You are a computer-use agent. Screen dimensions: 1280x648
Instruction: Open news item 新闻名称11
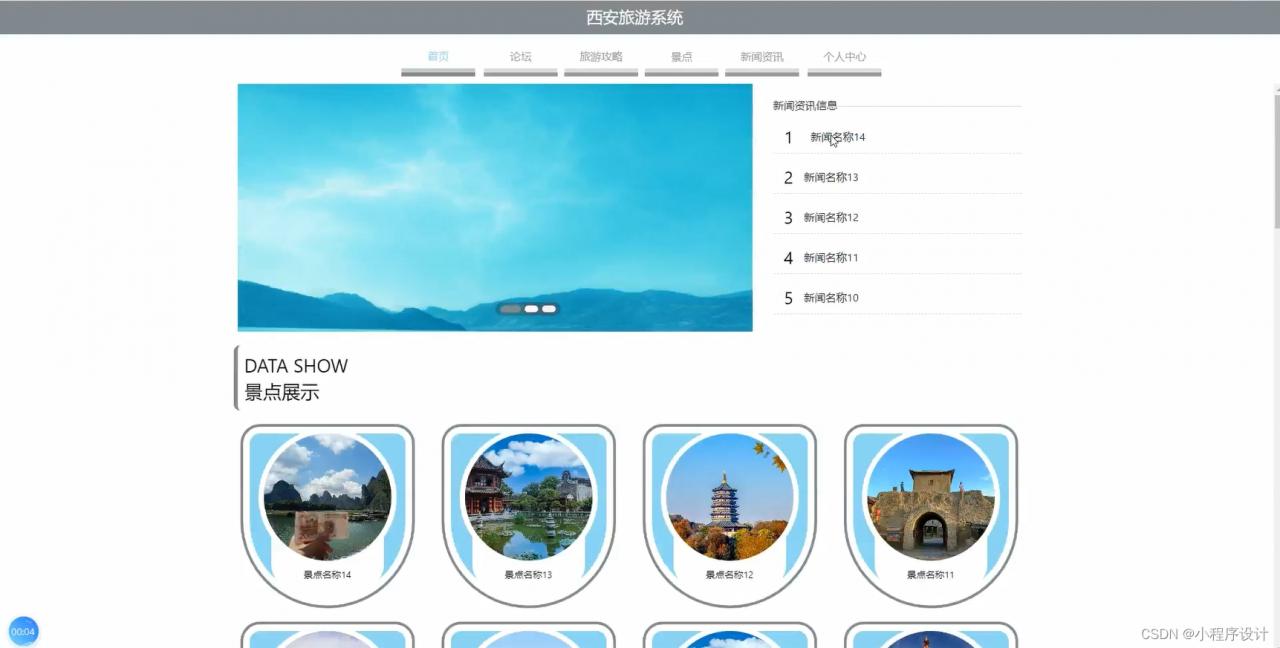pos(829,257)
